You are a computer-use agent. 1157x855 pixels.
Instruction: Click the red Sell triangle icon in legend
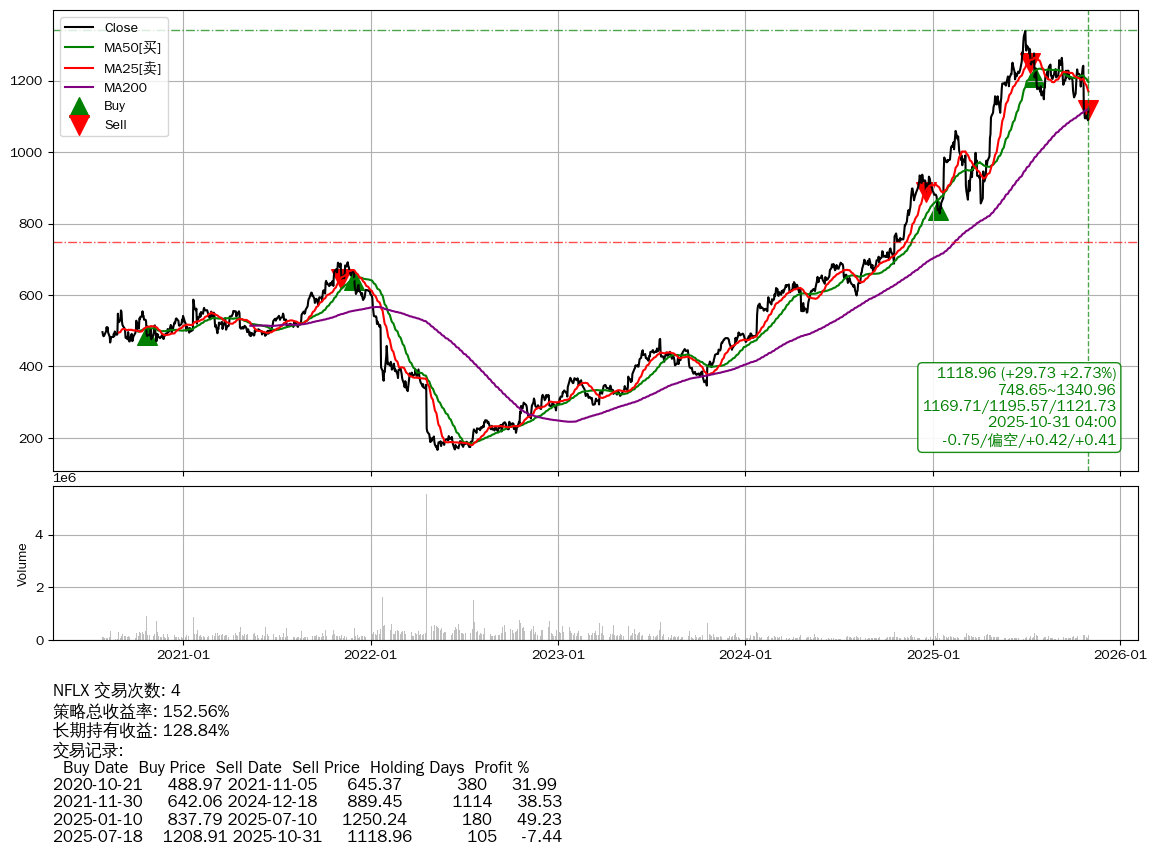[x=79, y=125]
